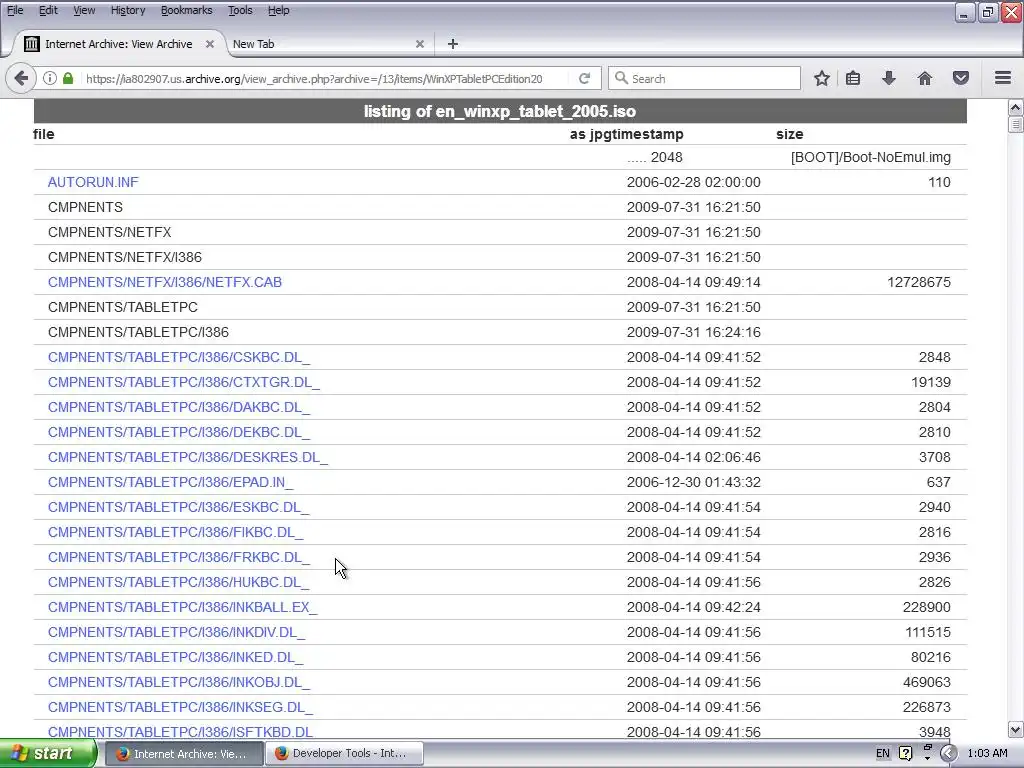1024x768 pixels.
Task: Click the search magnifier icon
Action: [x=621, y=78]
